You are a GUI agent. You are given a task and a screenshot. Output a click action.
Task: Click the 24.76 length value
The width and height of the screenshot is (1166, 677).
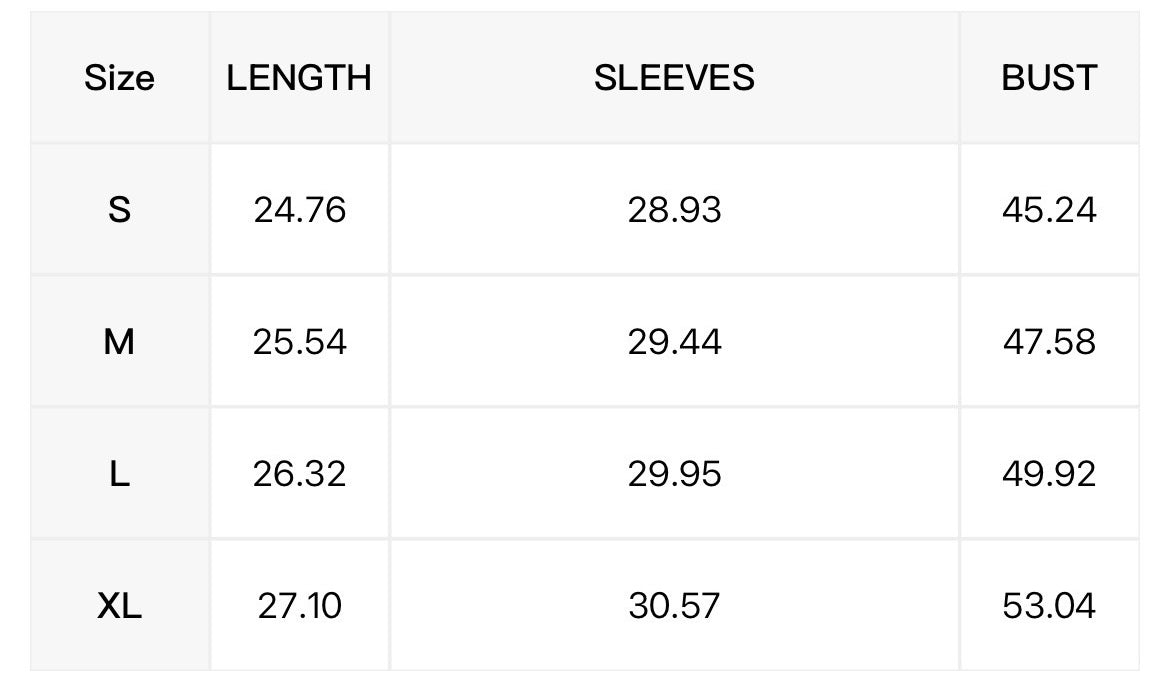tap(299, 210)
